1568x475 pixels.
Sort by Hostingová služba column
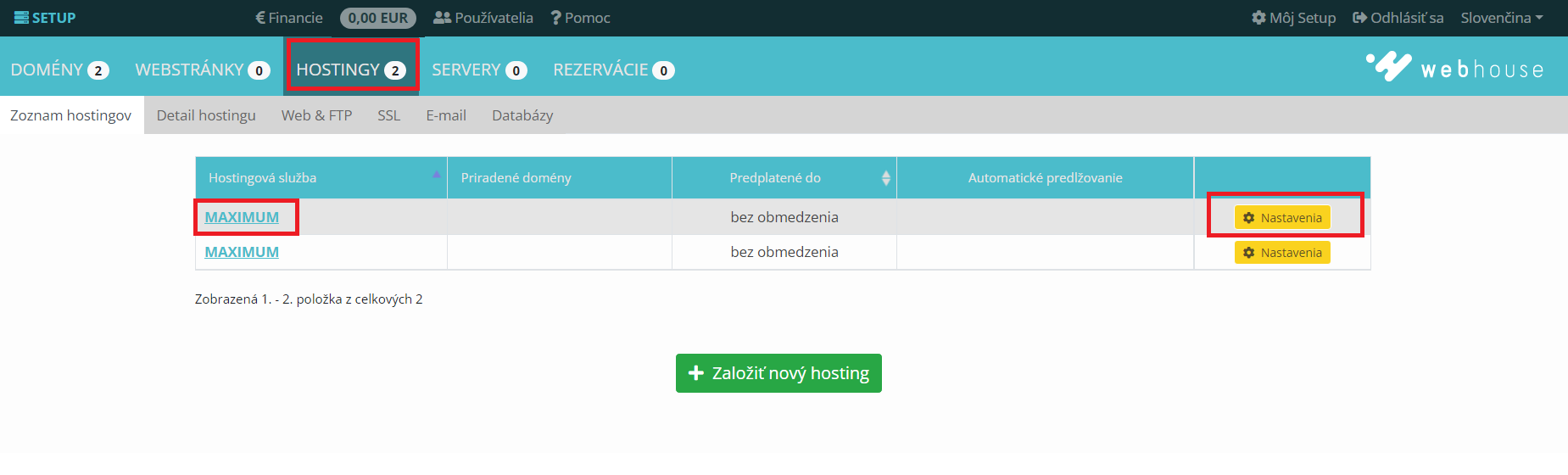[321, 177]
